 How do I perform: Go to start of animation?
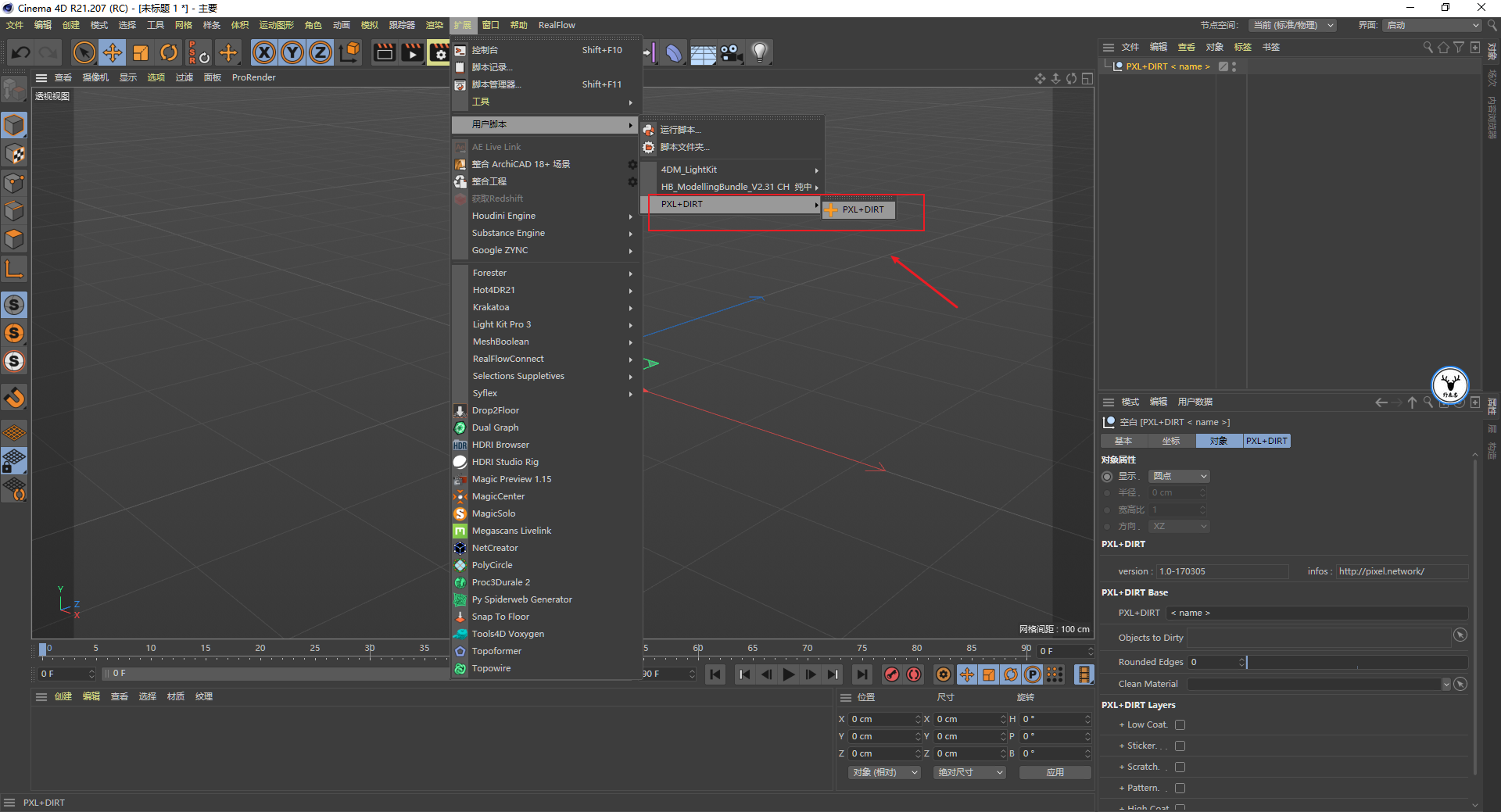pyautogui.click(x=715, y=674)
